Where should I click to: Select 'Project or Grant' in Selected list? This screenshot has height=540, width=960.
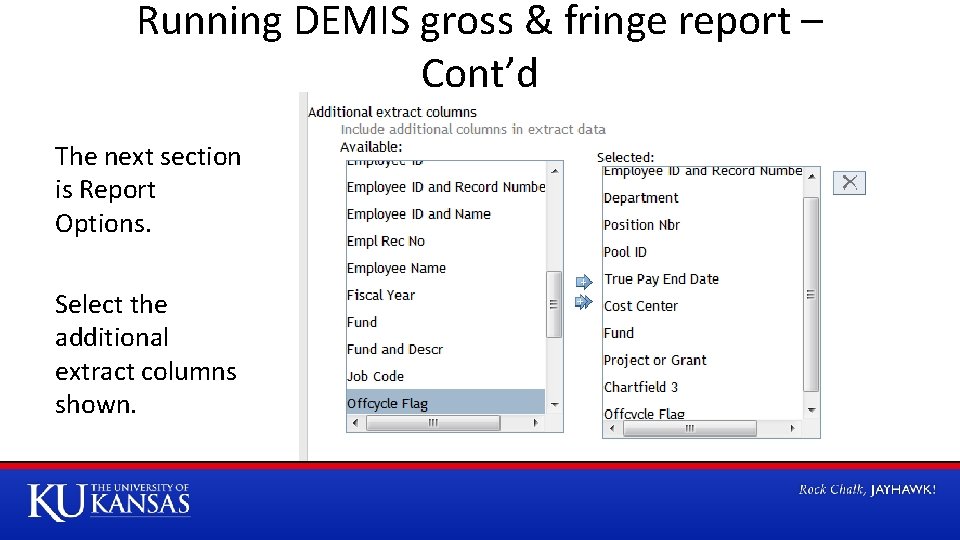click(703, 360)
